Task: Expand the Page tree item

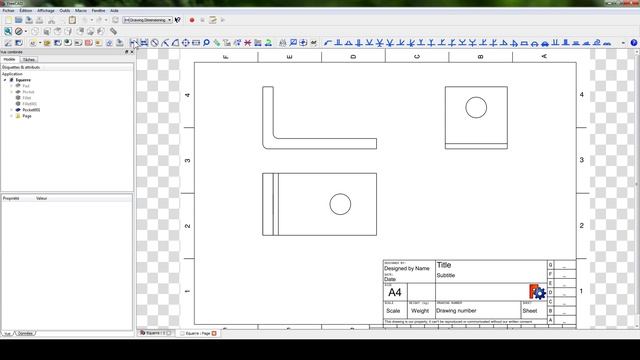Action: [x=11, y=116]
